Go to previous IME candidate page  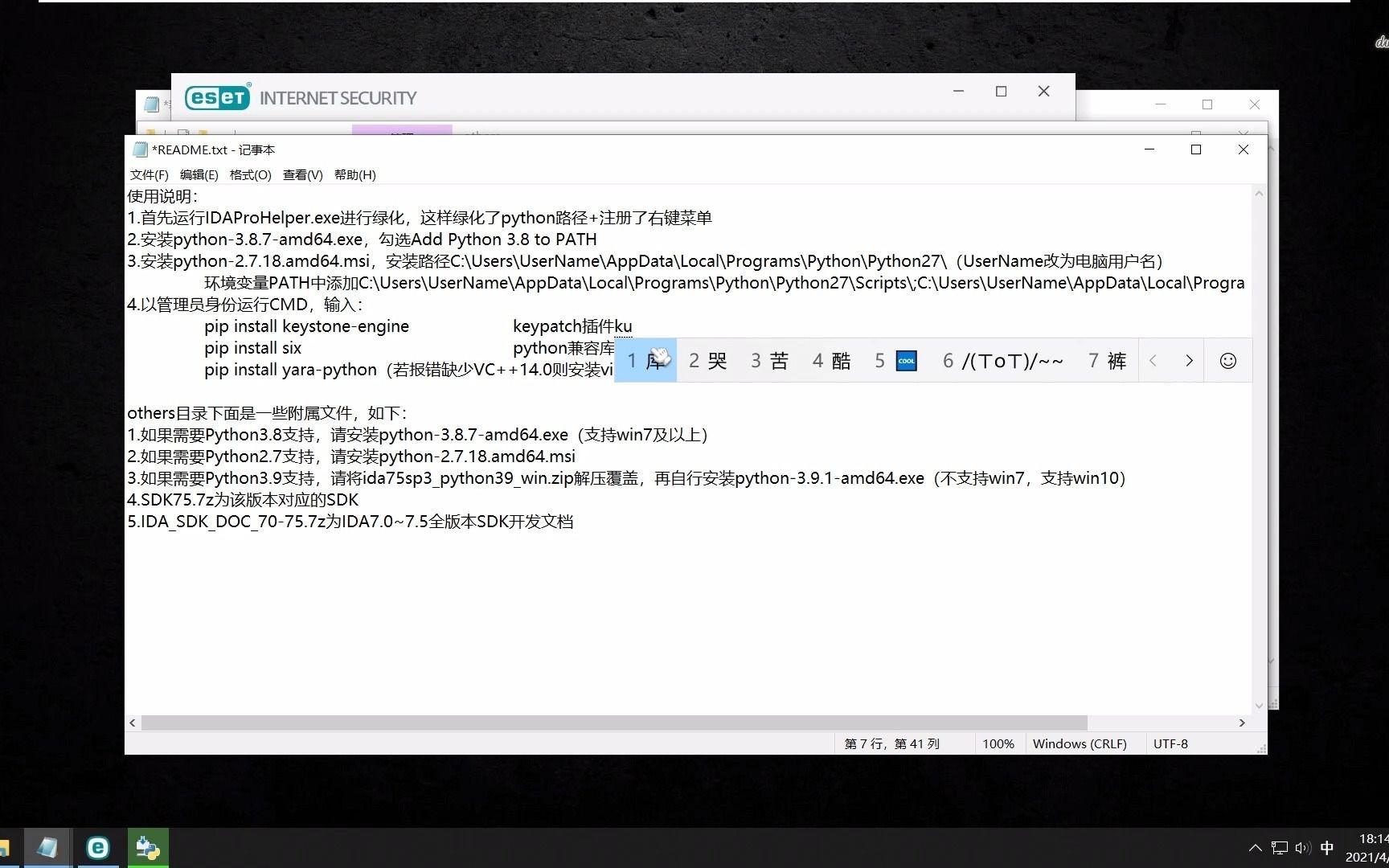(1153, 361)
